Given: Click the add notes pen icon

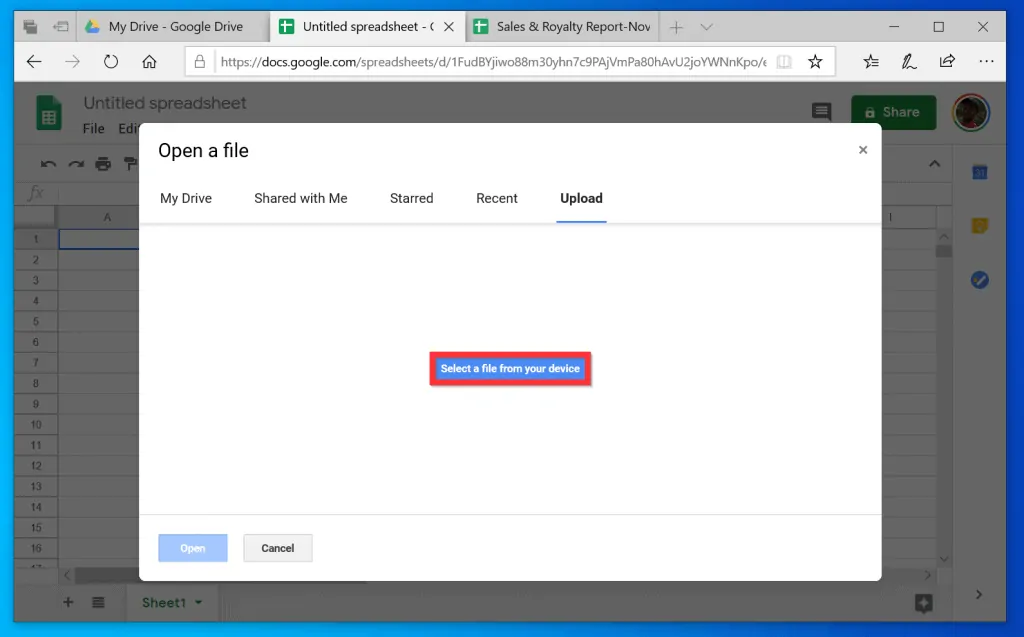Looking at the screenshot, I should pos(909,62).
